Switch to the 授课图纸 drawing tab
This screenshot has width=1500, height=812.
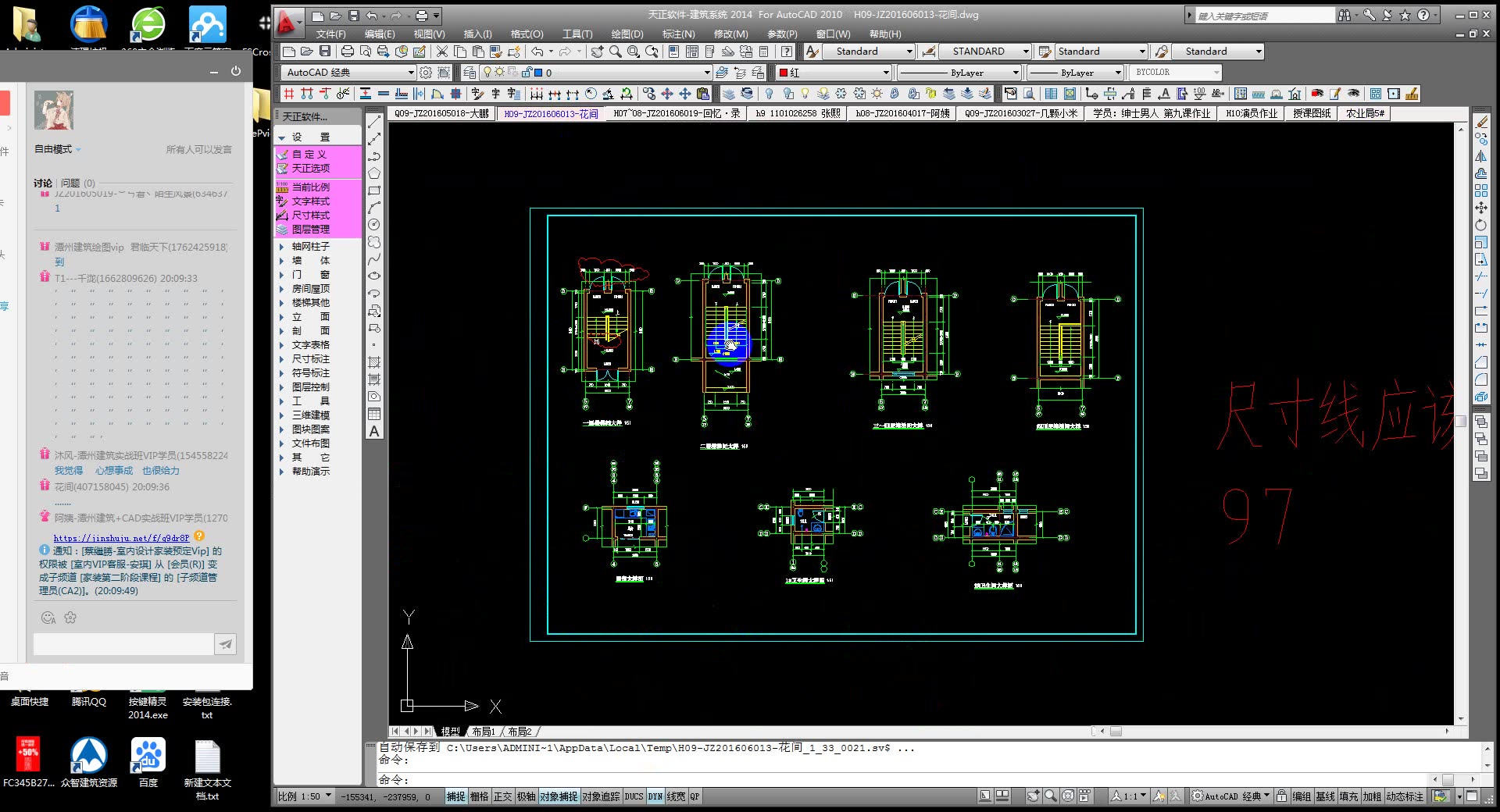pos(1312,114)
